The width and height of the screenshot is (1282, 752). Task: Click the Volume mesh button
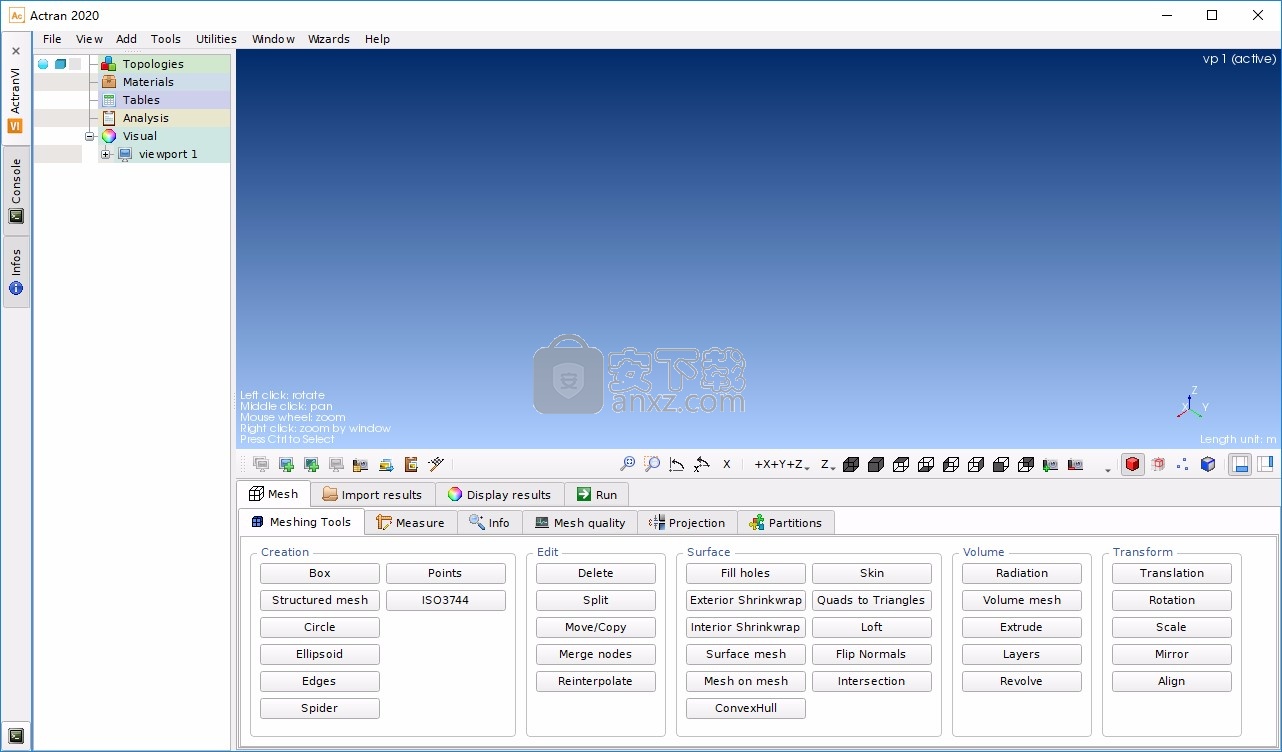click(1022, 600)
